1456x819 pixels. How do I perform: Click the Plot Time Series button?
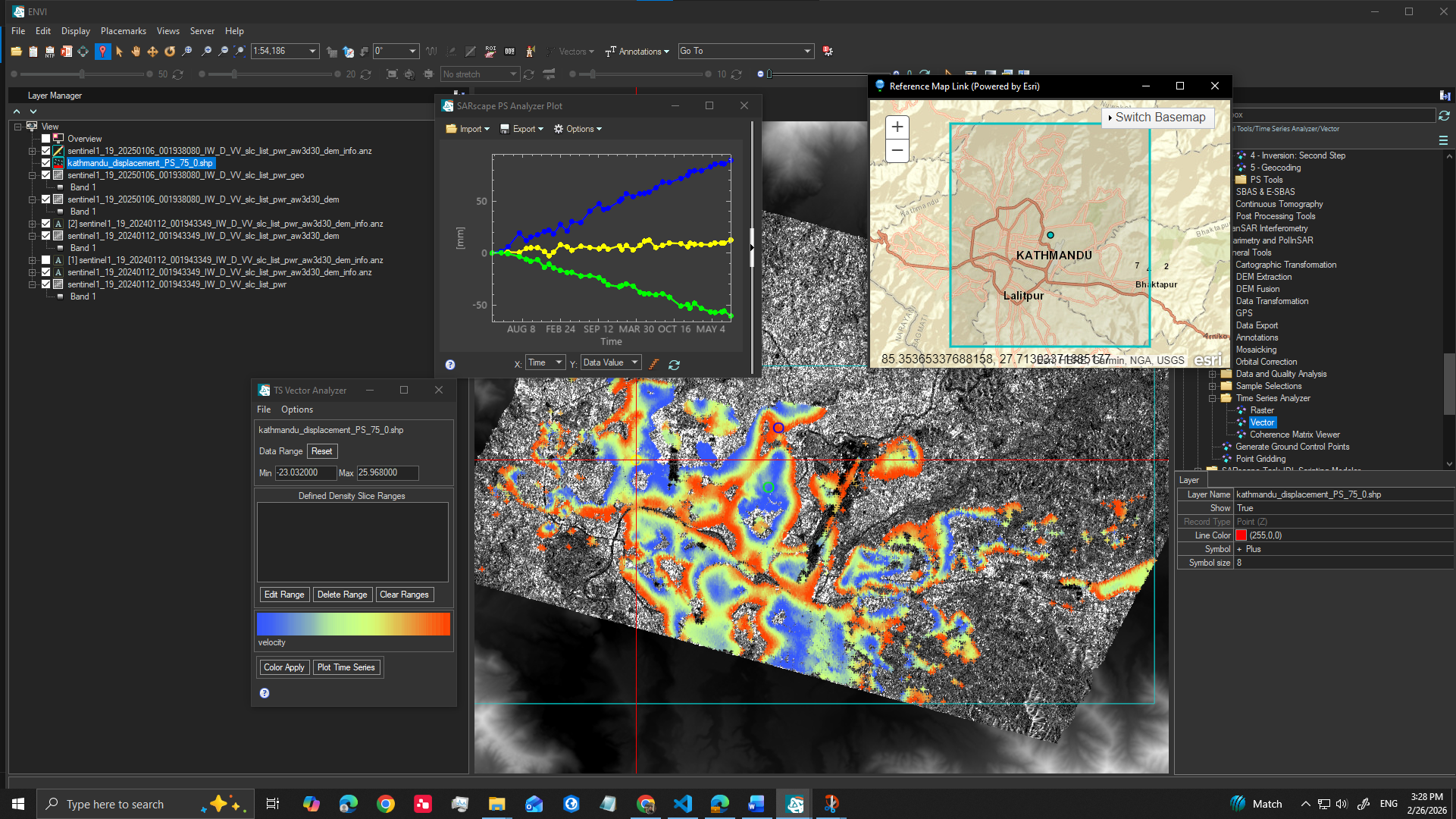click(346, 667)
